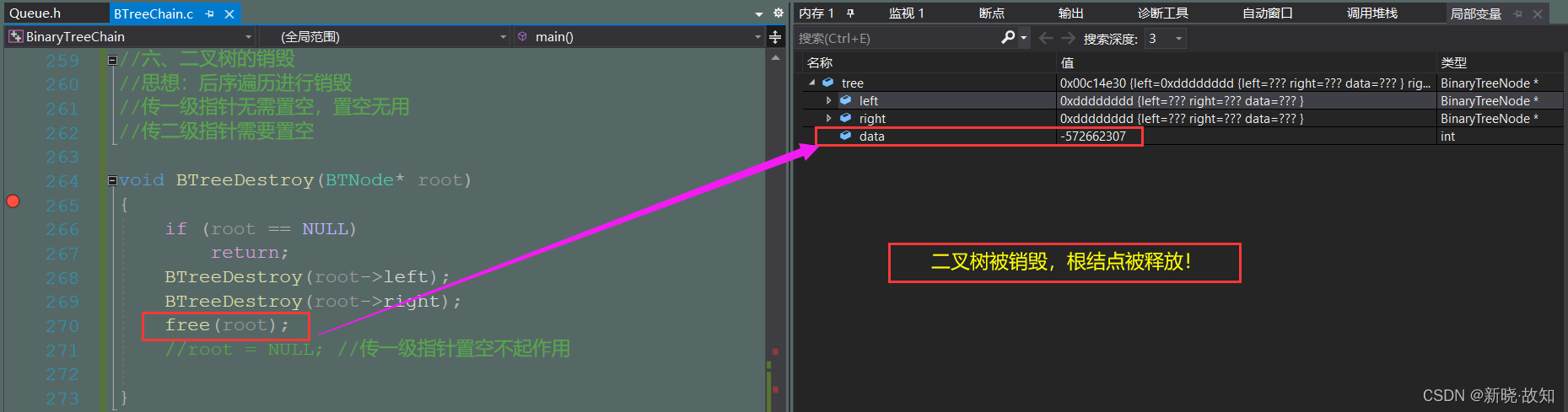1568x412 pixels.
Task: Click the return; statement on line 267
Action: click(250, 253)
